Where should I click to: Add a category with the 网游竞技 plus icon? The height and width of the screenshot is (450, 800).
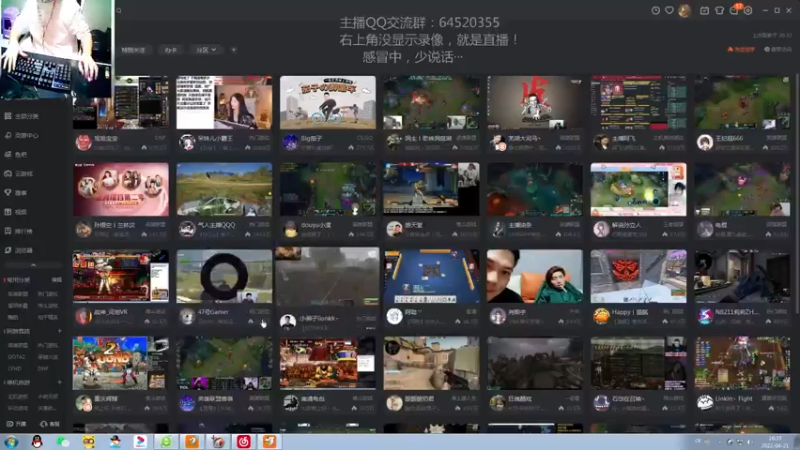(60, 331)
